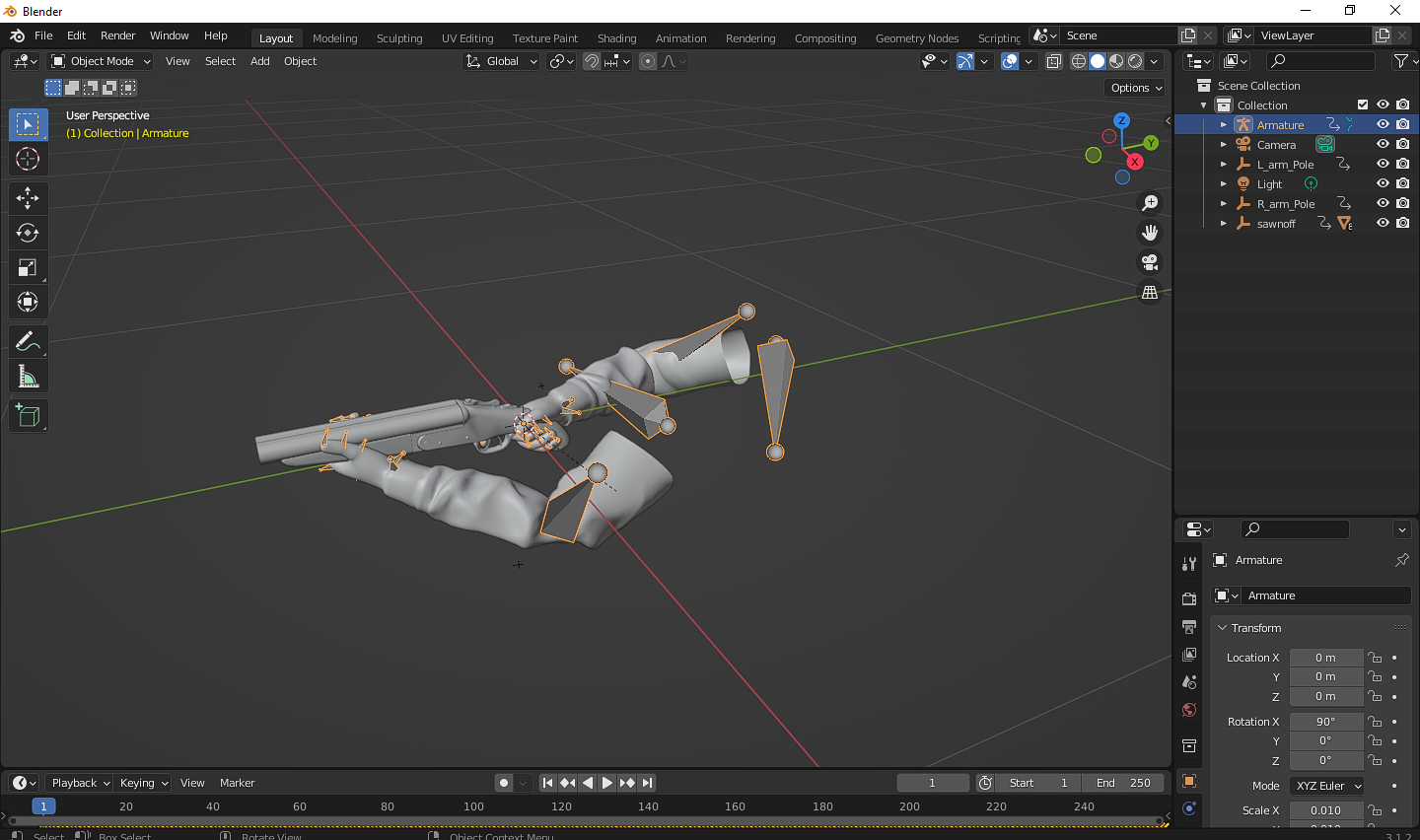Click the Location X value field

(1325, 658)
